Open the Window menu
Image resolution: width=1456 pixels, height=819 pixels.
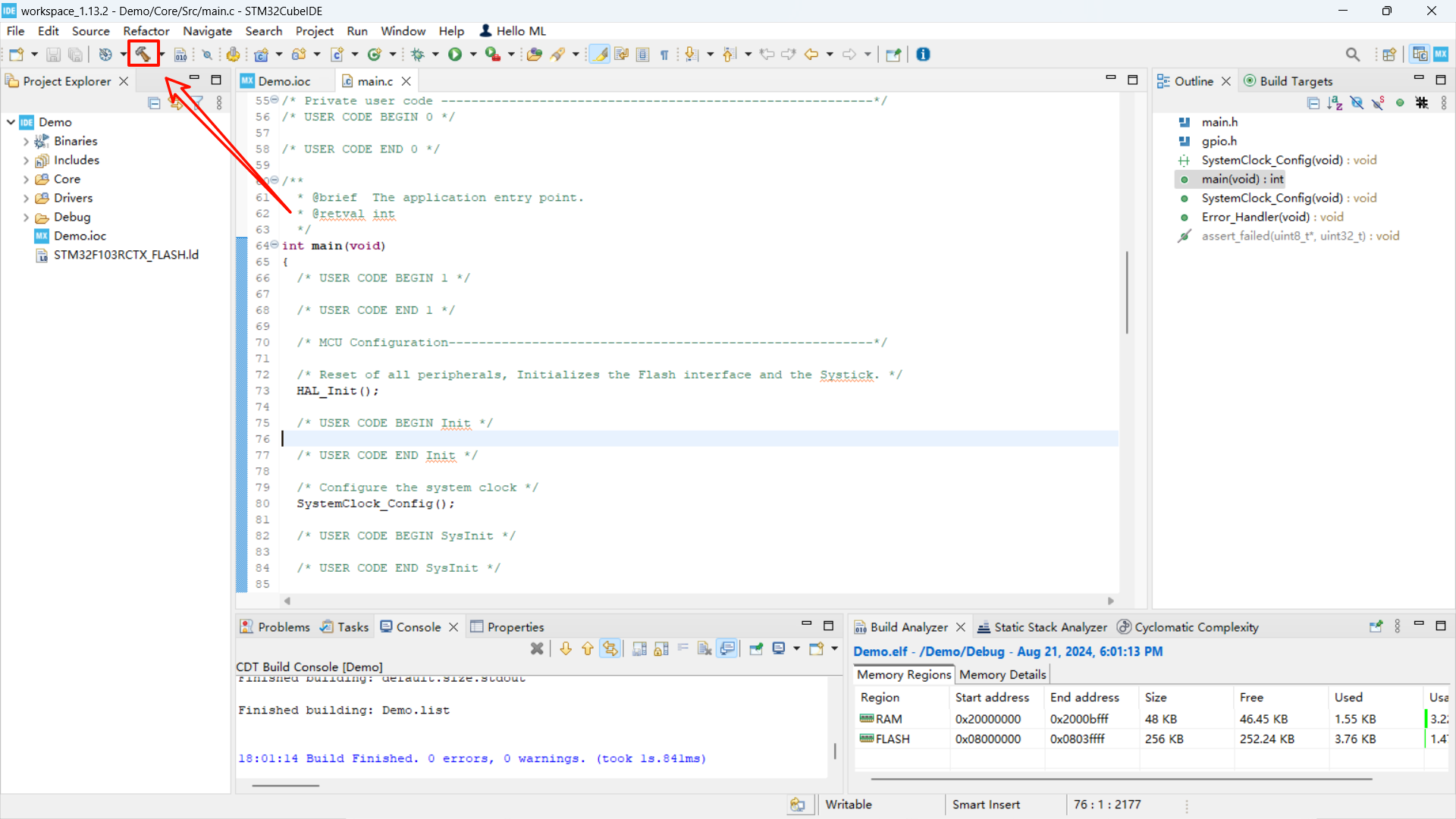pyautogui.click(x=403, y=31)
